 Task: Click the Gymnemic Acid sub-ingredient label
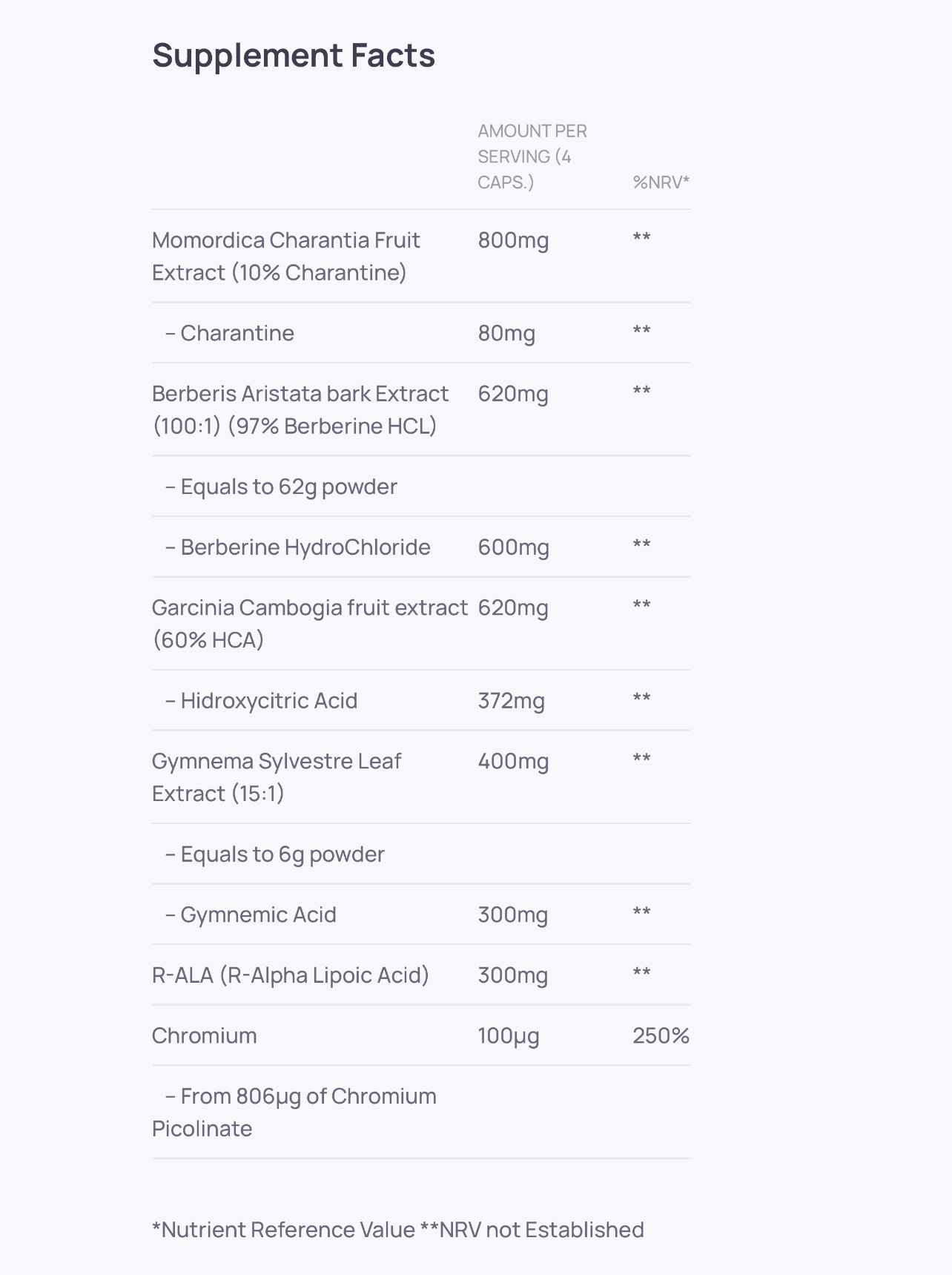click(251, 915)
